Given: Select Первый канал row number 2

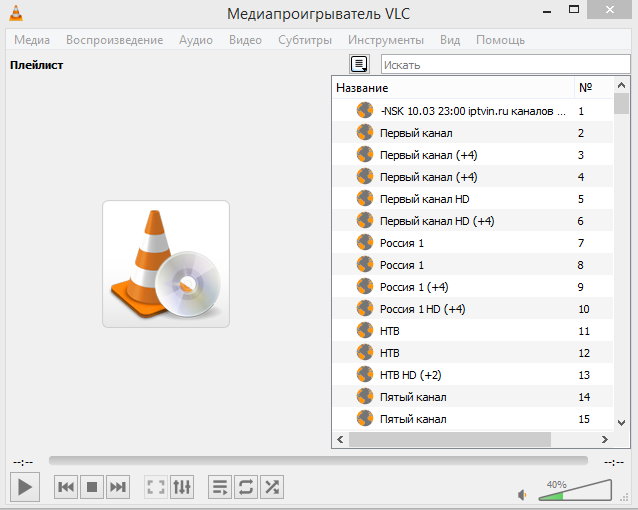Looking at the screenshot, I should 473,133.
